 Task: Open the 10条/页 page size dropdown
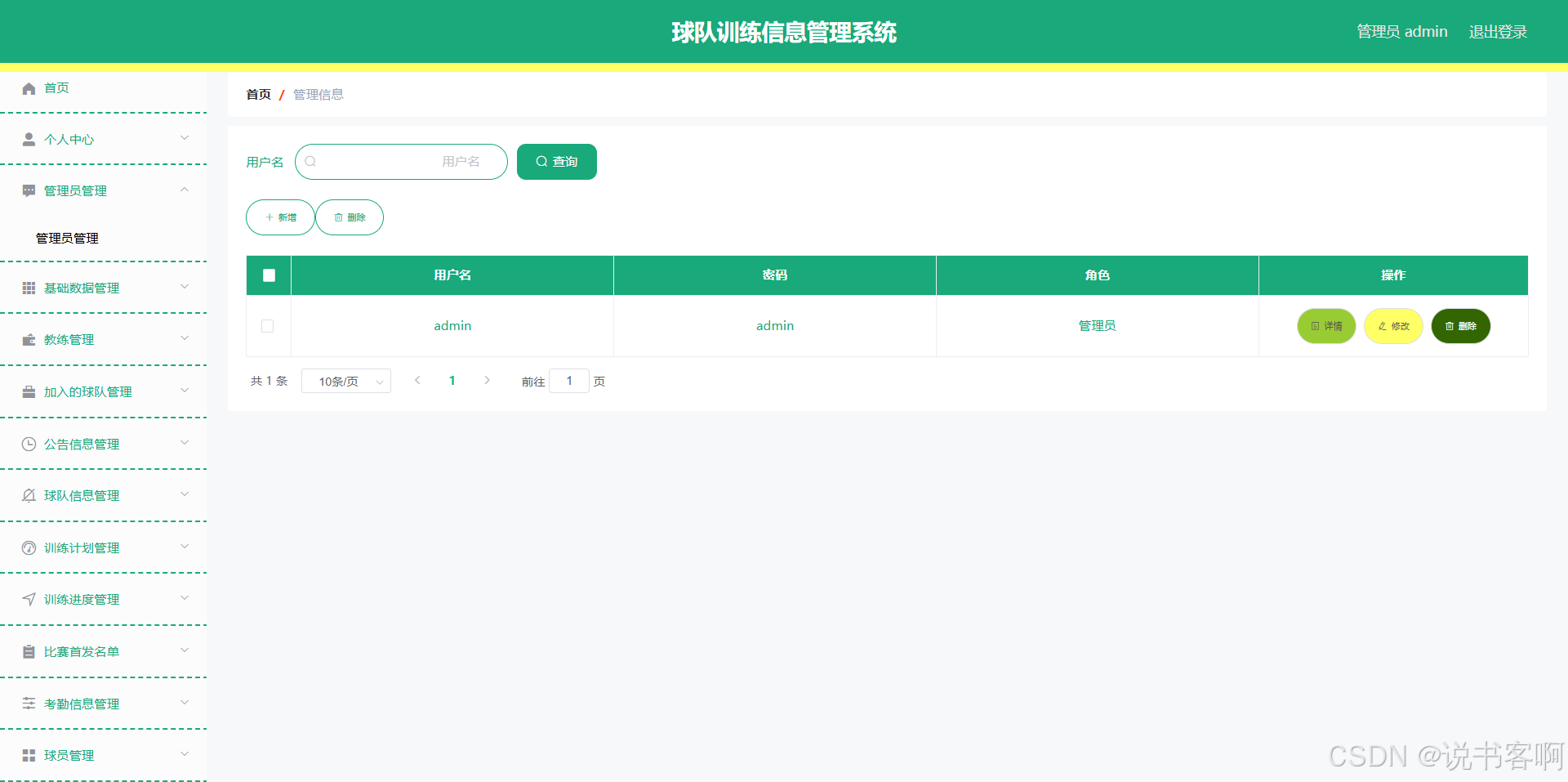[346, 382]
